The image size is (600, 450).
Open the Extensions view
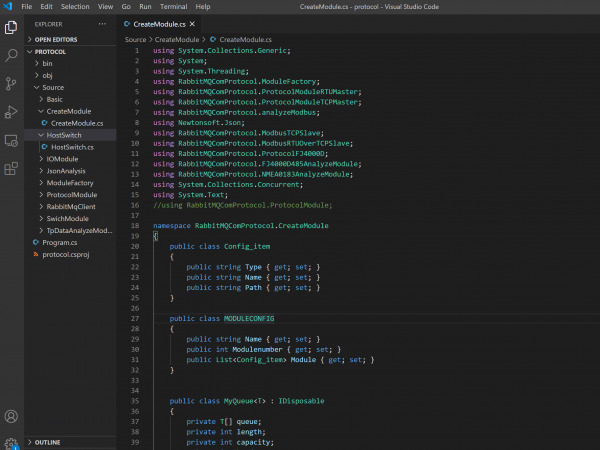click(x=11, y=169)
